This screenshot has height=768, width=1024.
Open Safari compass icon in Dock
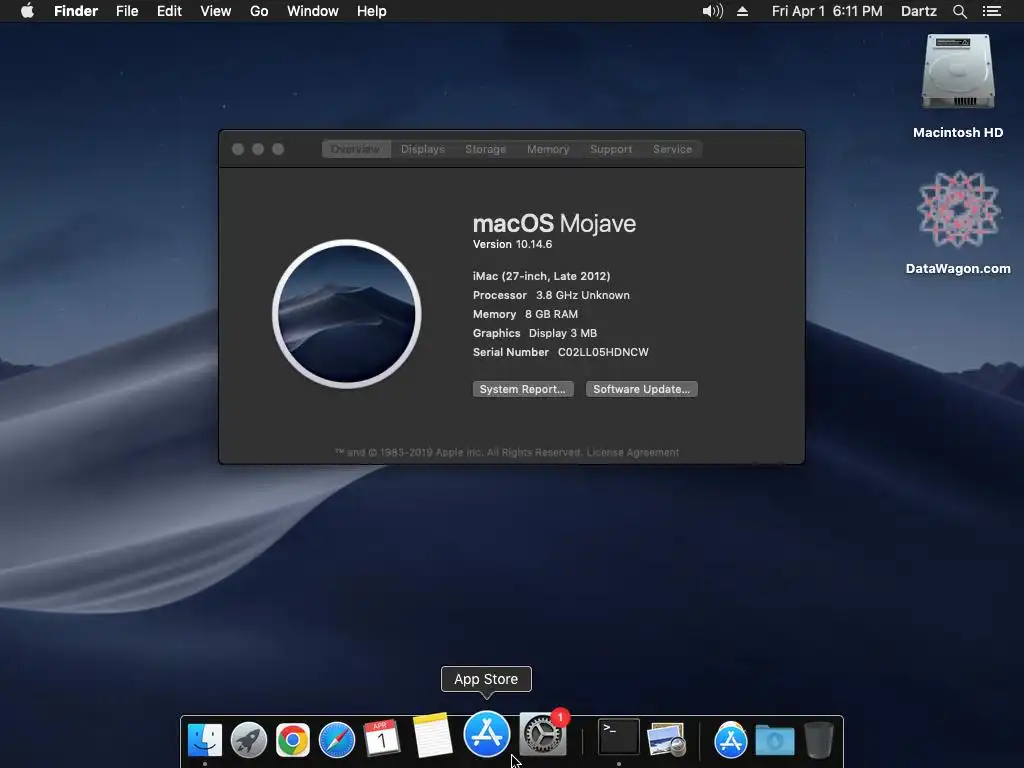(x=336, y=740)
